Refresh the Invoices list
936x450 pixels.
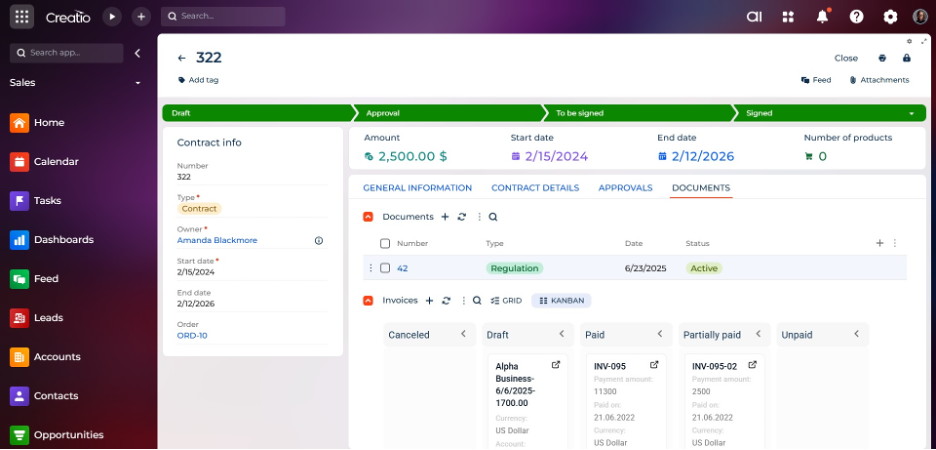pos(446,300)
